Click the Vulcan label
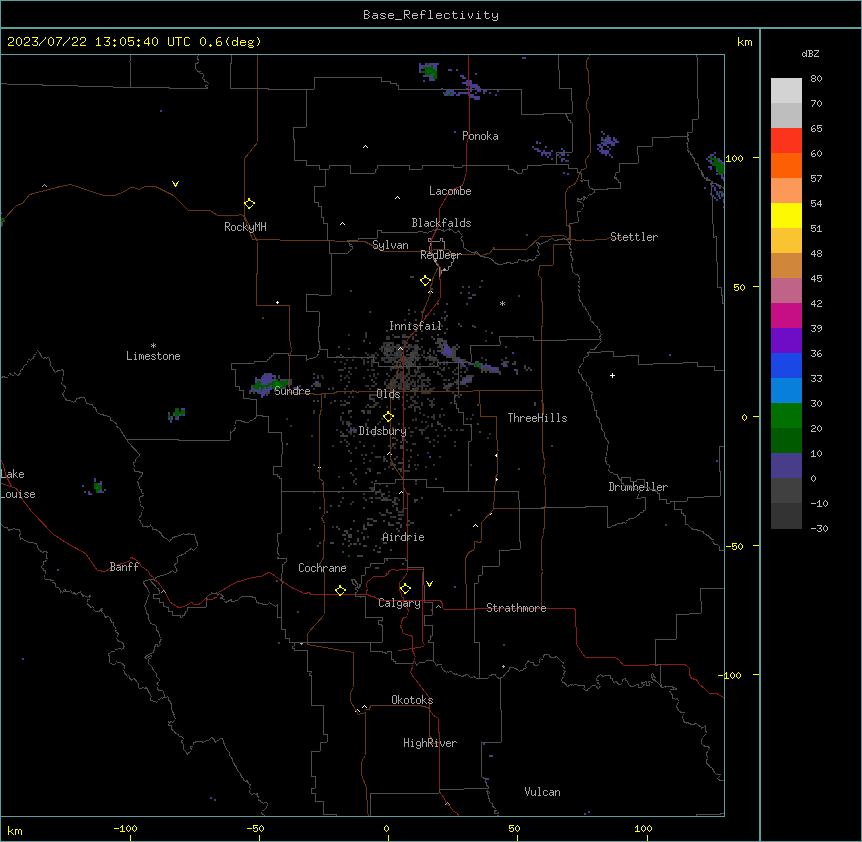 pos(543,792)
